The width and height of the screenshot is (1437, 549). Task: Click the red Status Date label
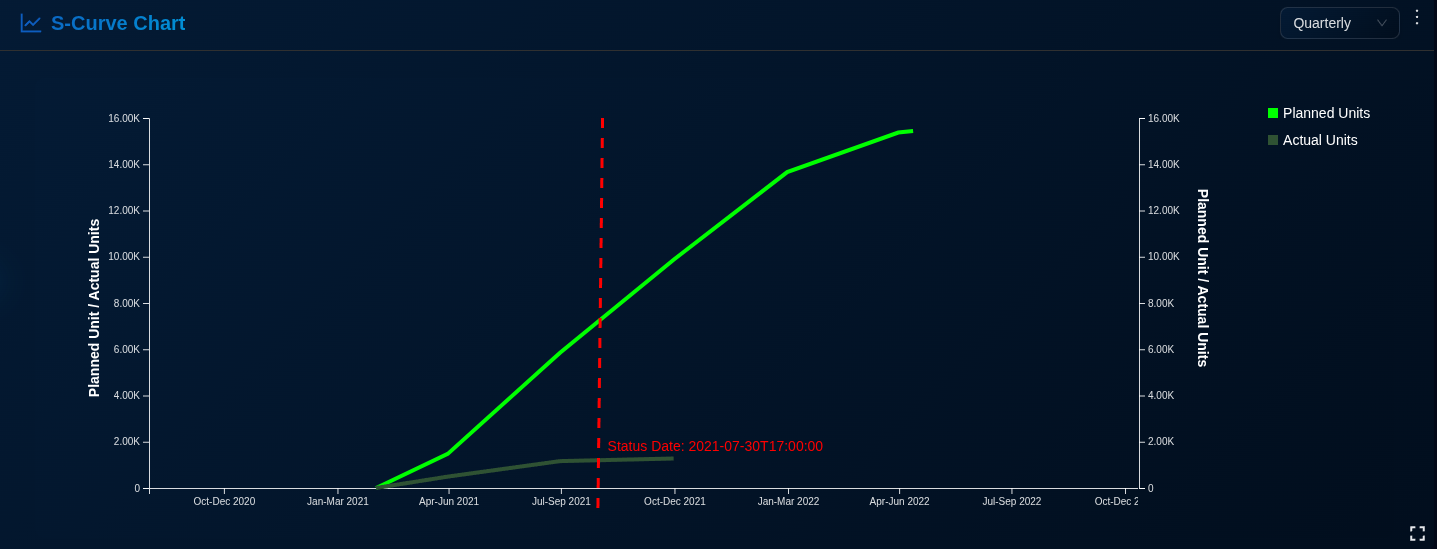715,446
